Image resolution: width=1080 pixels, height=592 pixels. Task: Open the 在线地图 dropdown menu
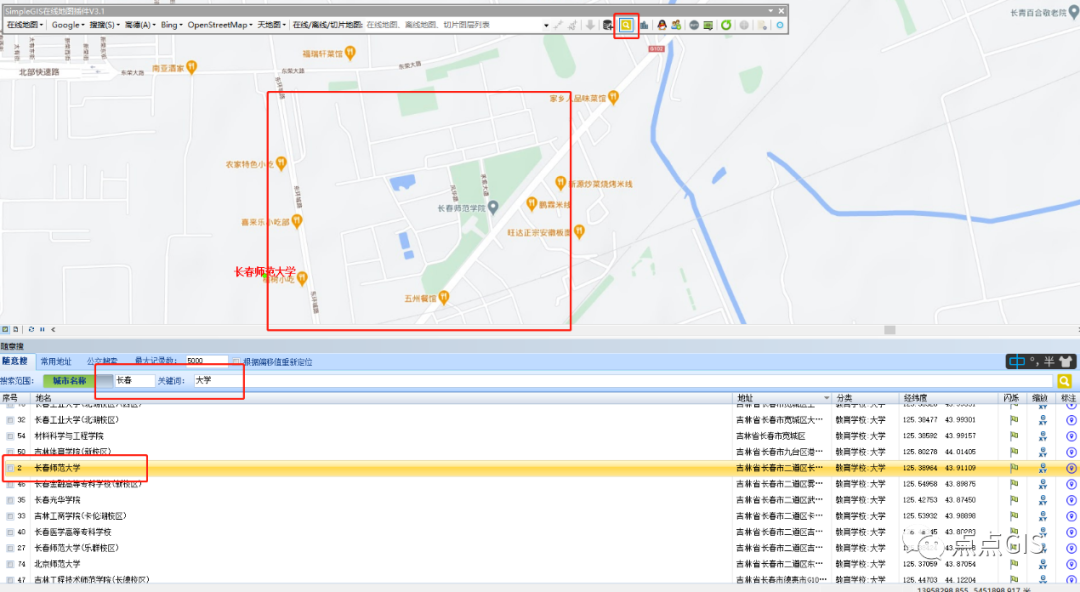pos(25,25)
